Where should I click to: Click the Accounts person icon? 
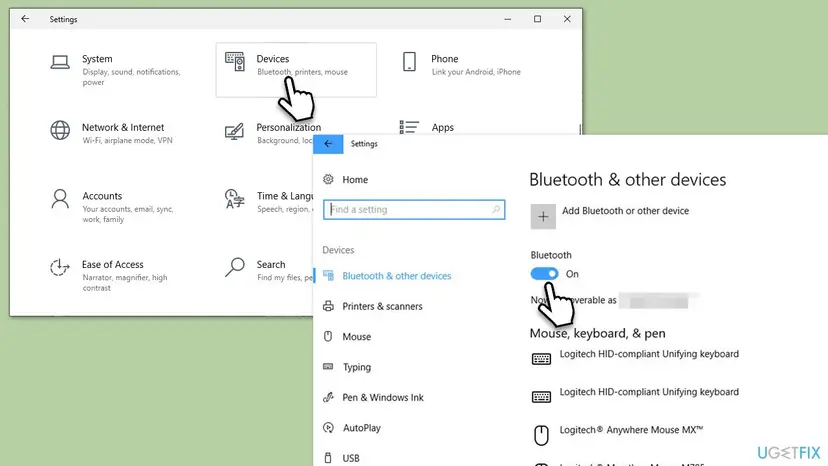coord(60,199)
